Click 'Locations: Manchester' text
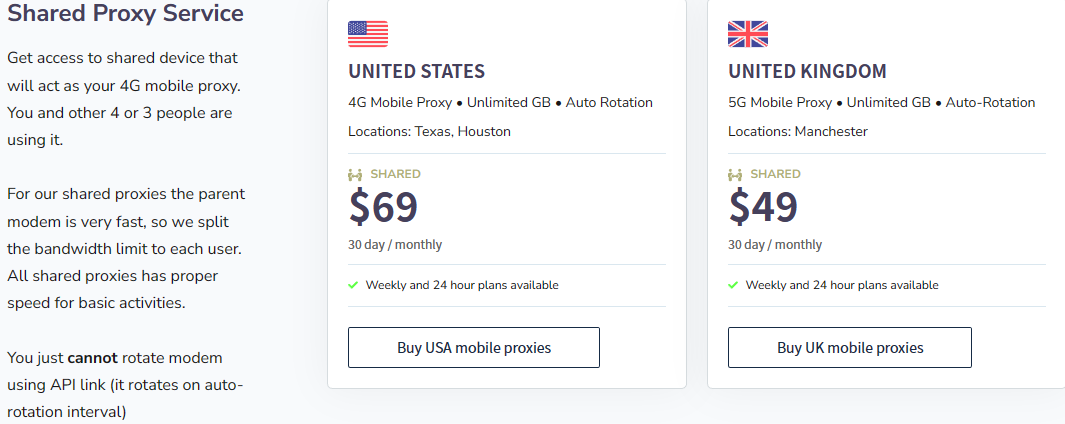1065x424 pixels. (798, 131)
